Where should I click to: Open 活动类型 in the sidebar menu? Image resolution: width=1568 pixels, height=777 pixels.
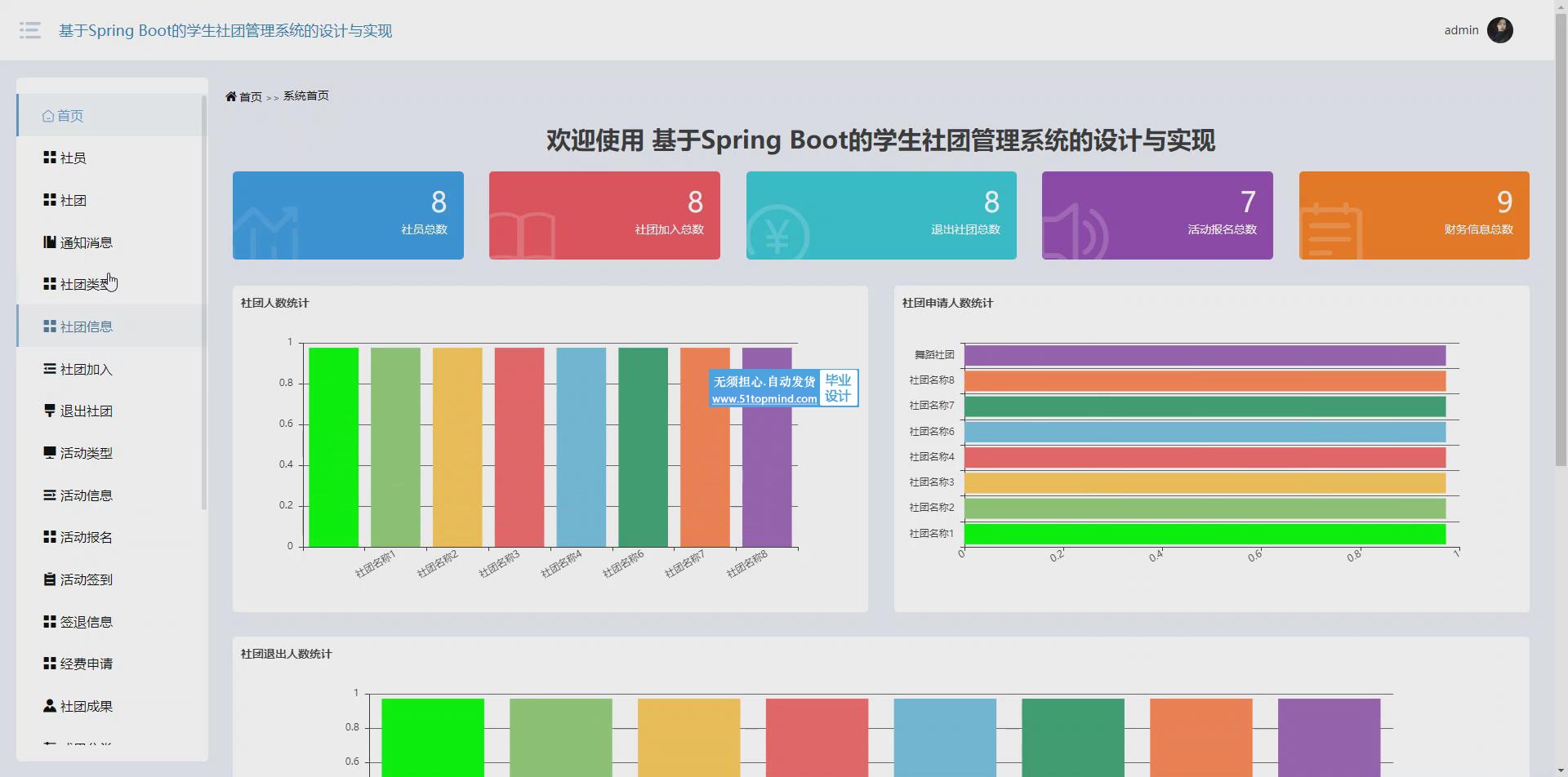tap(86, 453)
